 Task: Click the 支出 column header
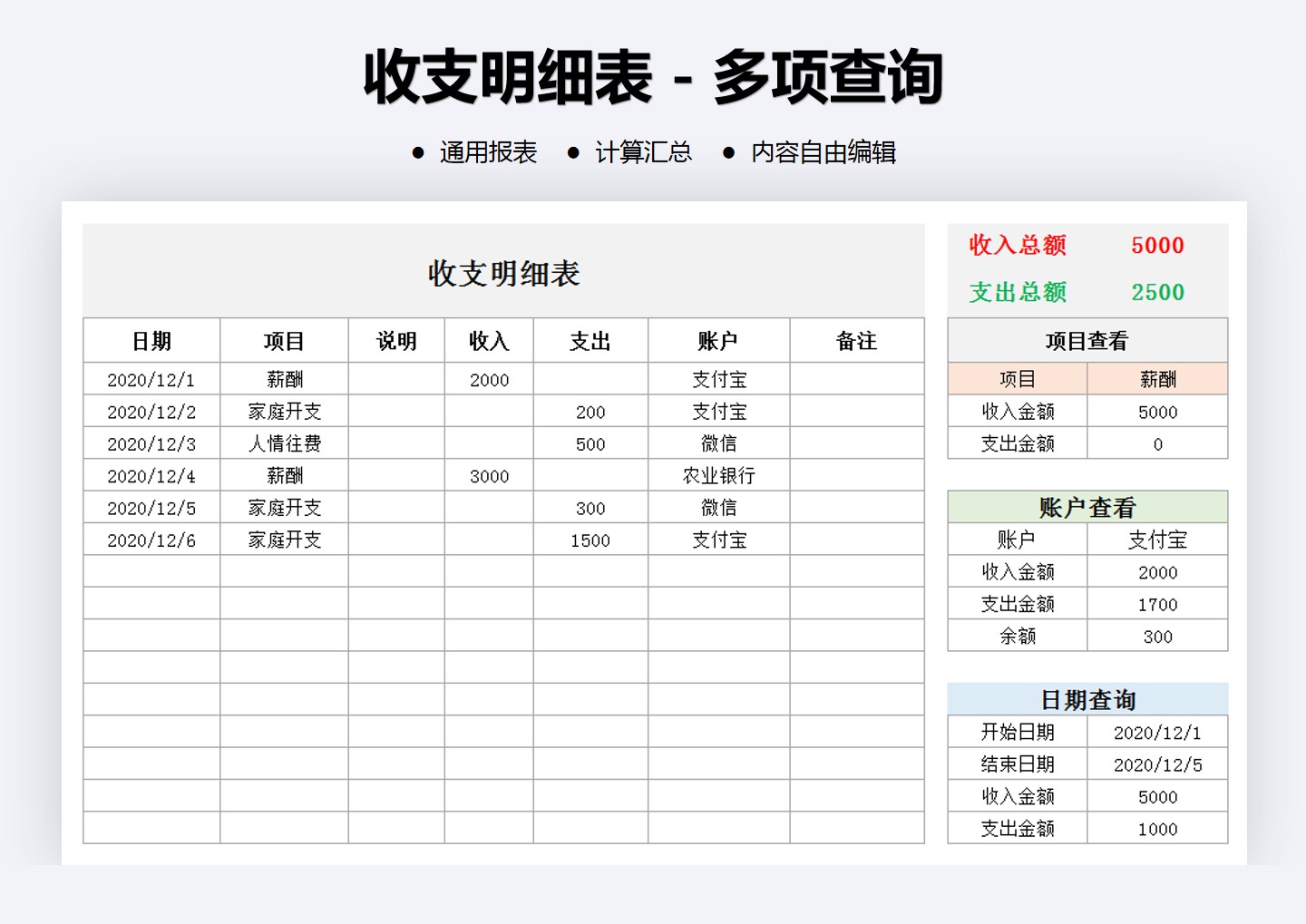pyautogui.click(x=590, y=340)
